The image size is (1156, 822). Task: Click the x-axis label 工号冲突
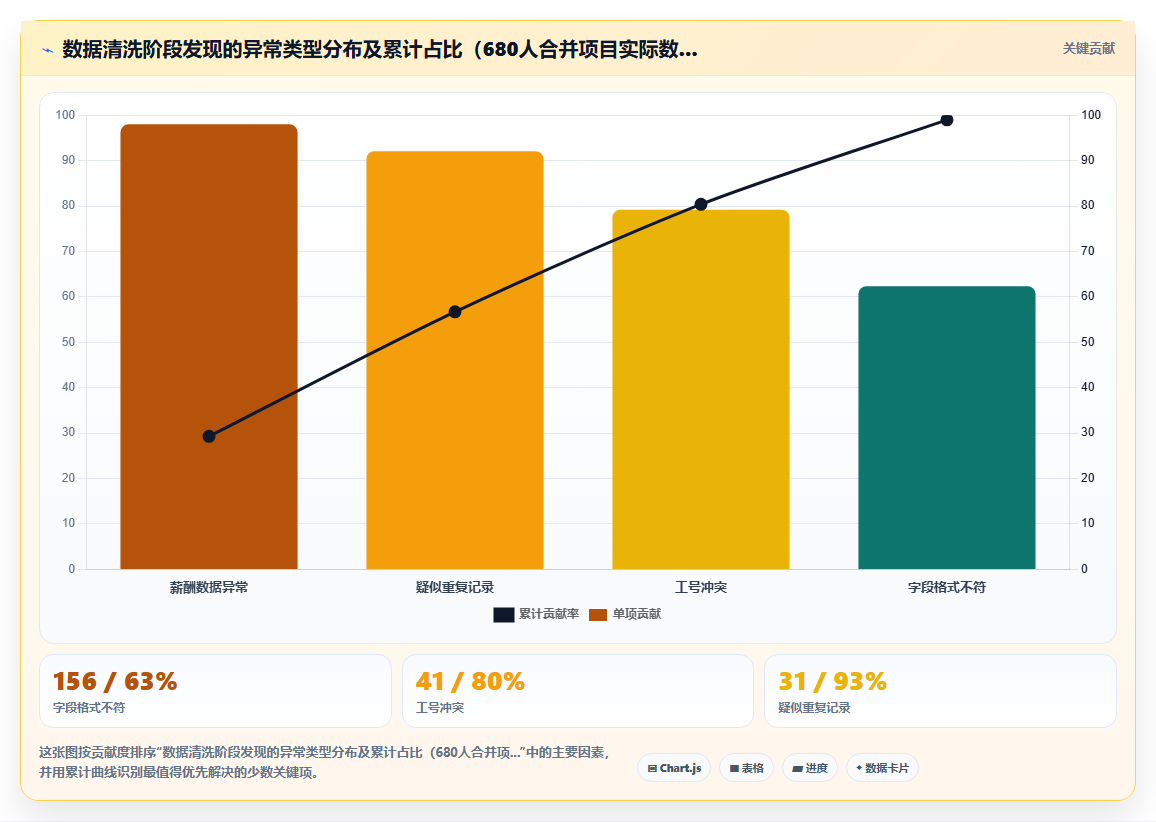(x=700, y=588)
